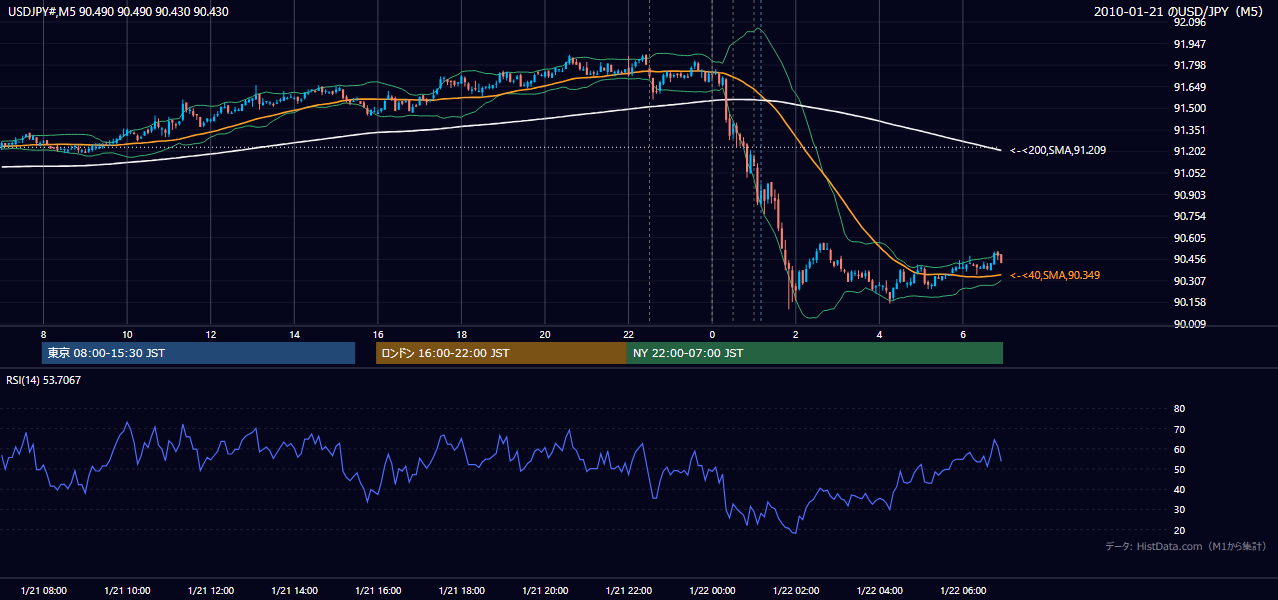
Task: Click price axis value 90.605
Action: [x=1190, y=238]
